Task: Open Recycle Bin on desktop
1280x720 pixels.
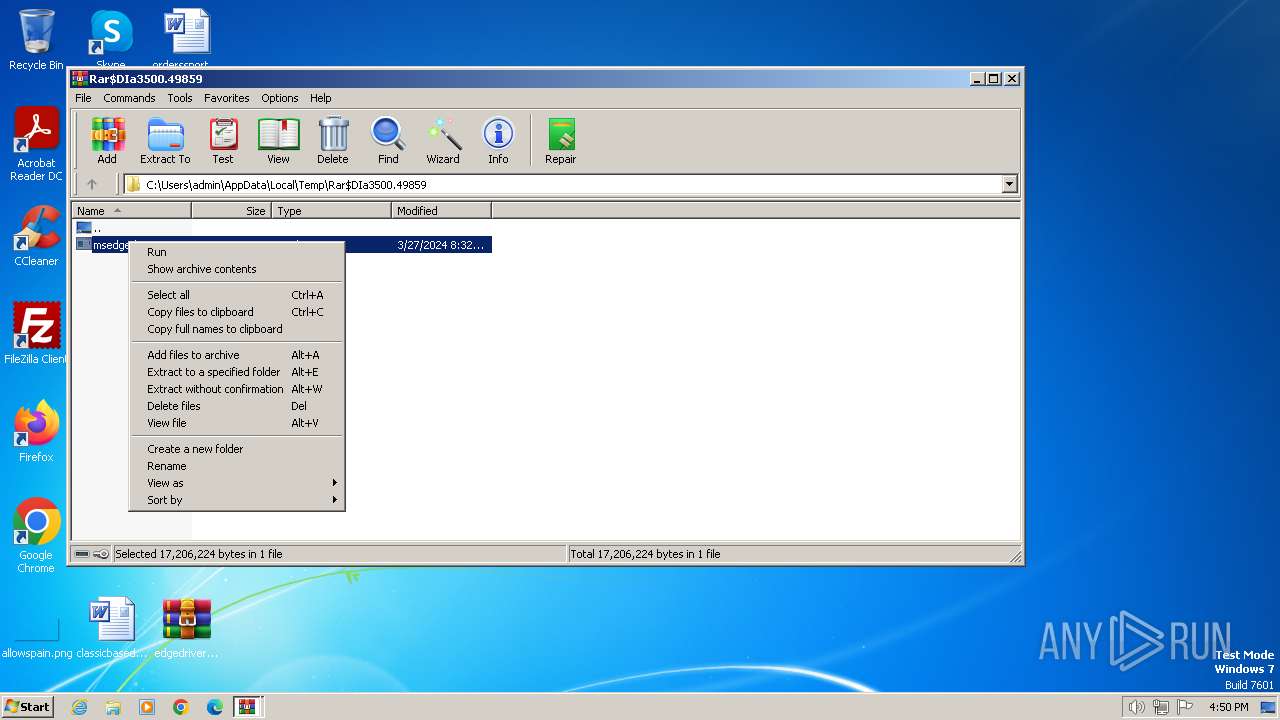Action: click(x=36, y=40)
